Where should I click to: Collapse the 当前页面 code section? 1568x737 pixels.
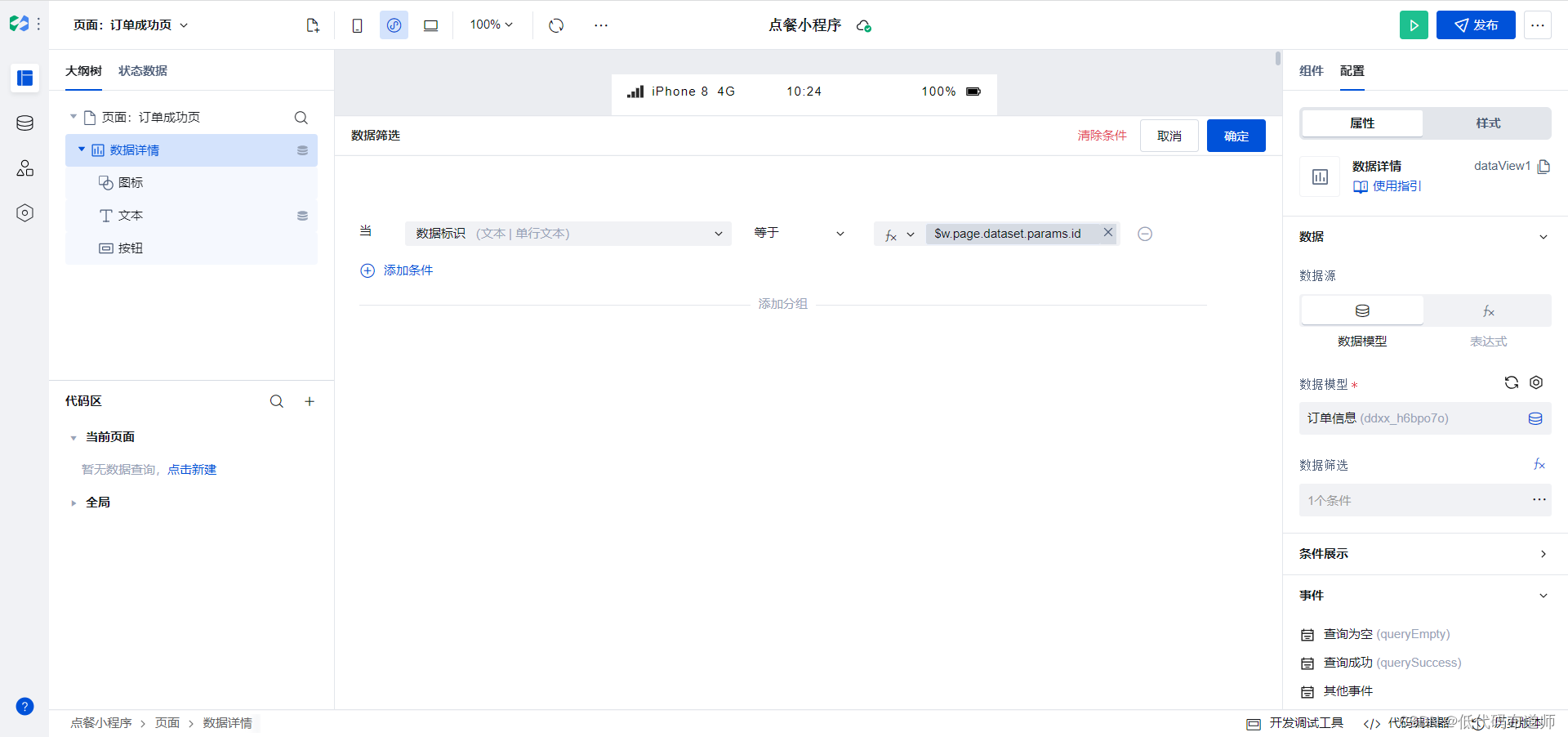point(73,438)
